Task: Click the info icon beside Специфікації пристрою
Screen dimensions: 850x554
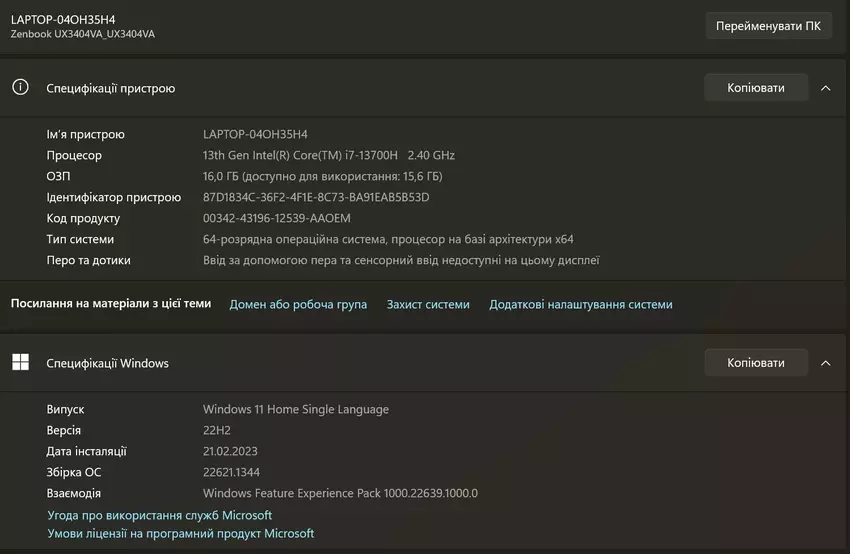Action: click(20, 88)
